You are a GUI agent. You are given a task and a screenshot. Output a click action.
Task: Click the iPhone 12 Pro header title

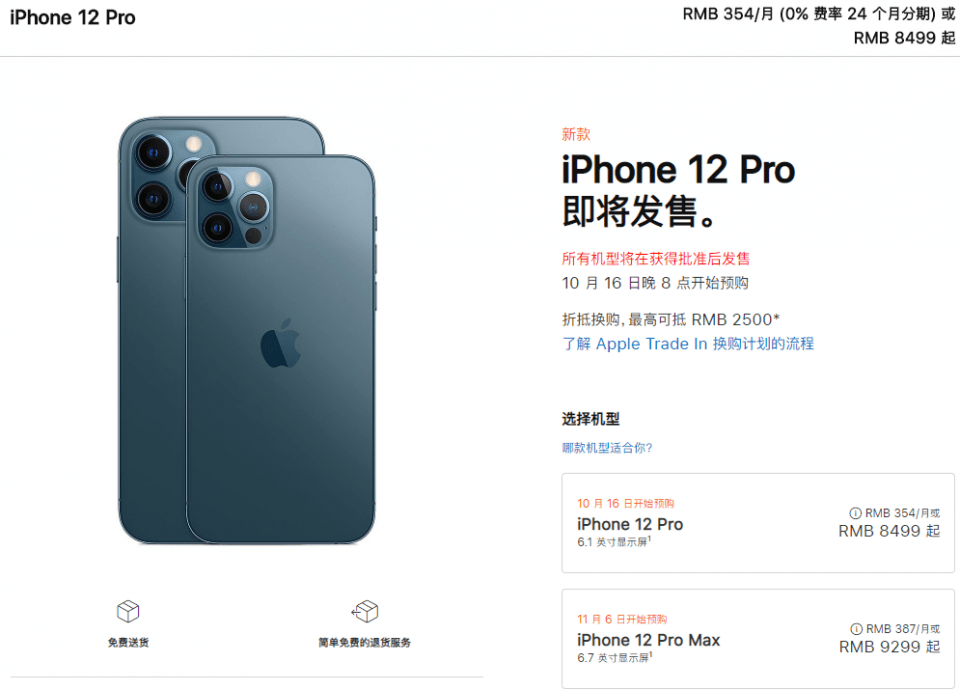click(73, 17)
